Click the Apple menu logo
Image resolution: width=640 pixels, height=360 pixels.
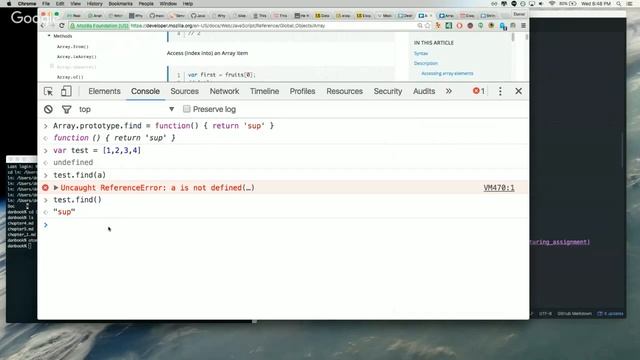tap(9, 4)
